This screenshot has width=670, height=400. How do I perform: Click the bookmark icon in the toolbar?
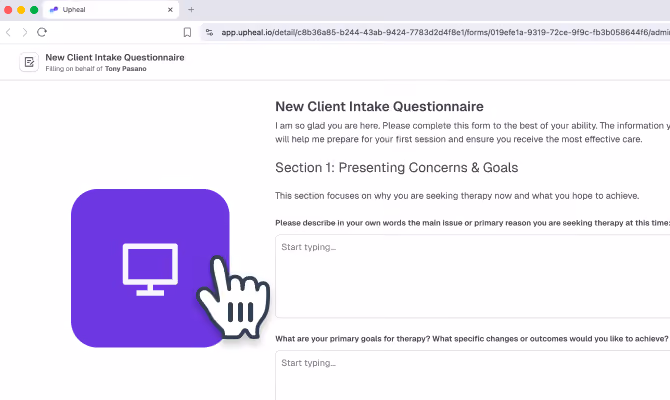tap(187, 32)
